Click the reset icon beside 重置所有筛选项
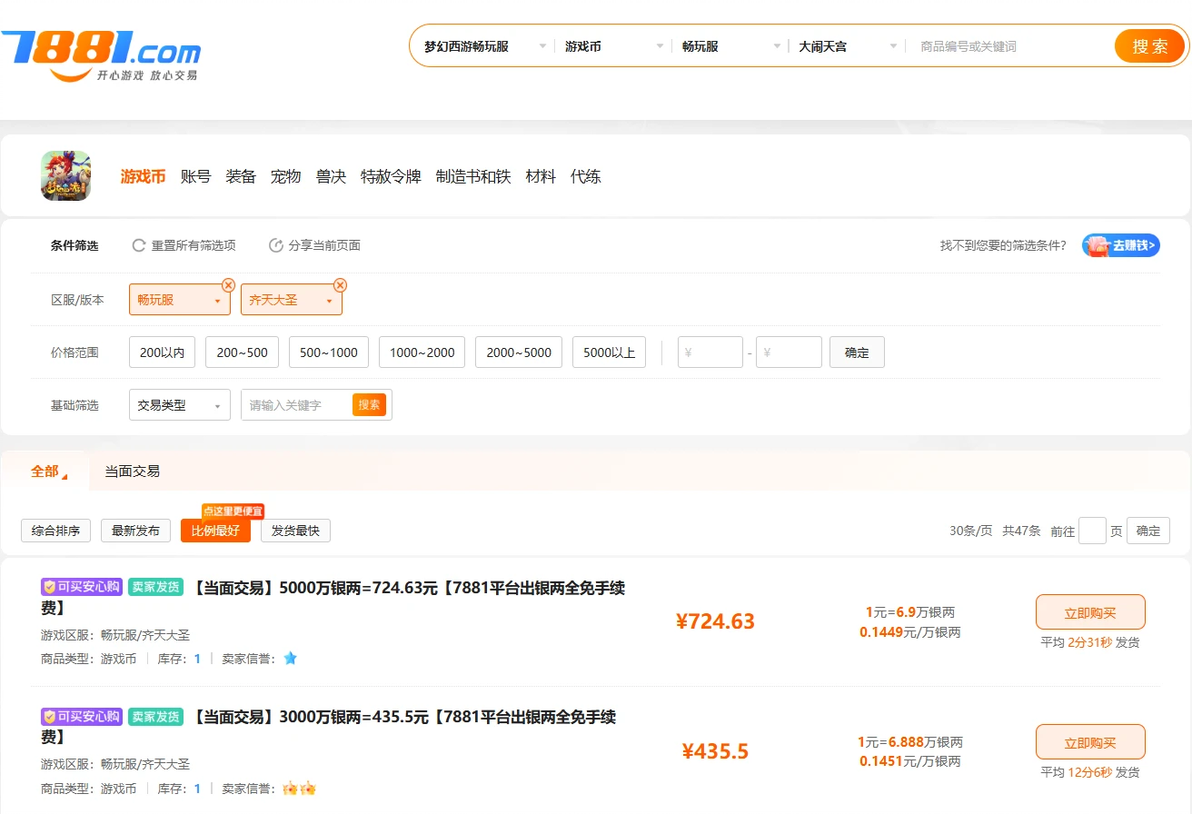 (x=138, y=245)
